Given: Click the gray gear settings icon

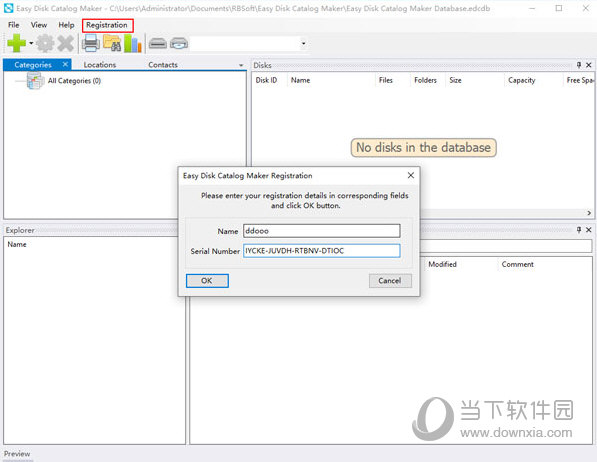Looking at the screenshot, I should 45,43.
